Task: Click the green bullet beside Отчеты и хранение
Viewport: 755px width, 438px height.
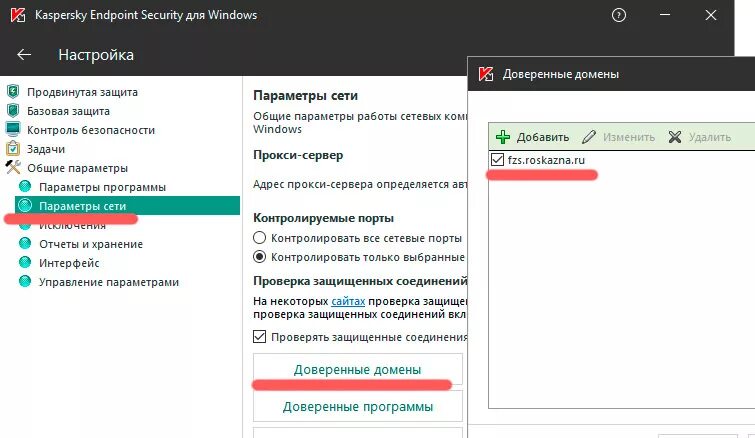Action: (x=25, y=244)
